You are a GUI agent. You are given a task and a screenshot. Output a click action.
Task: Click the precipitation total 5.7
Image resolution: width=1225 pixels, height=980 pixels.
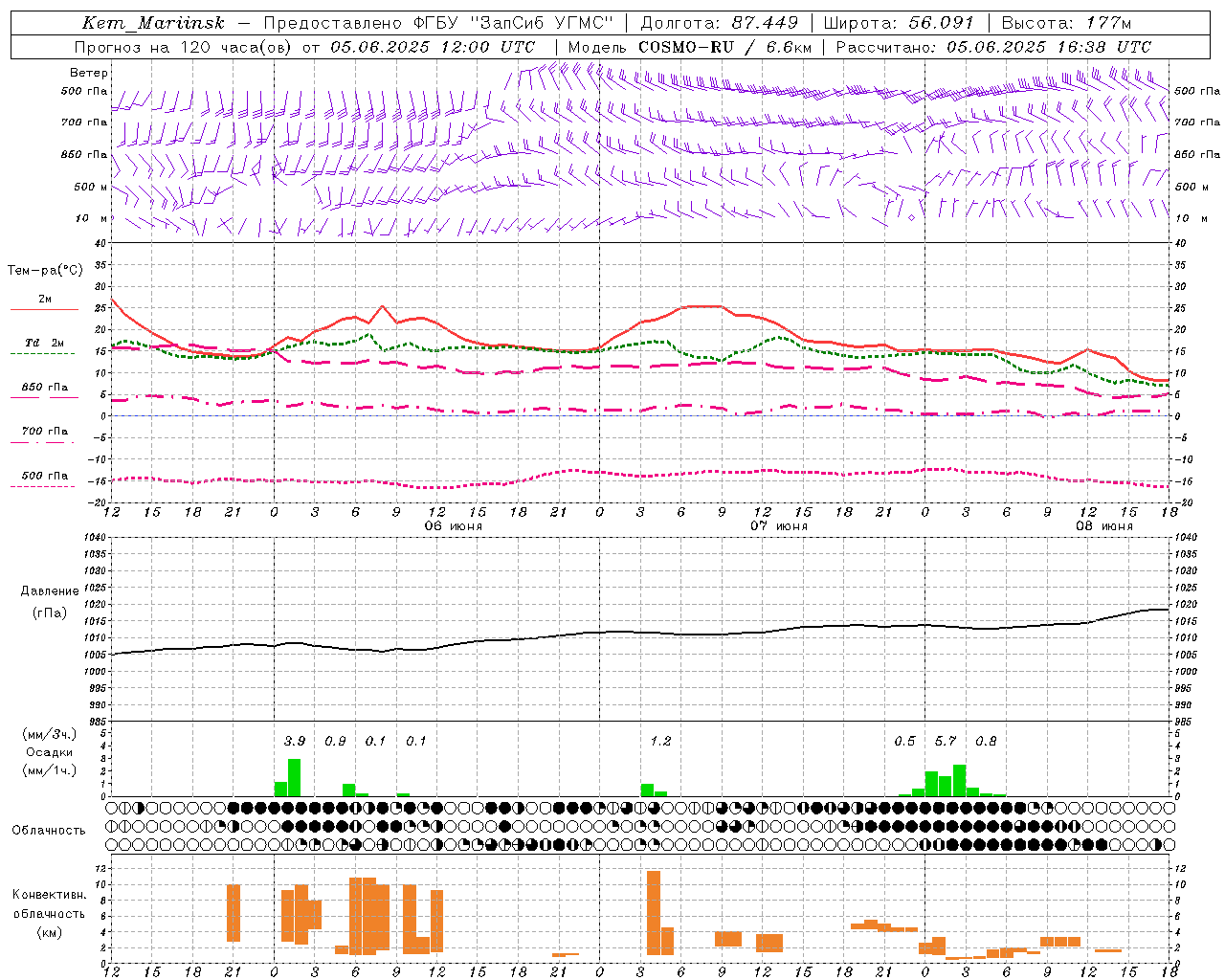[946, 741]
